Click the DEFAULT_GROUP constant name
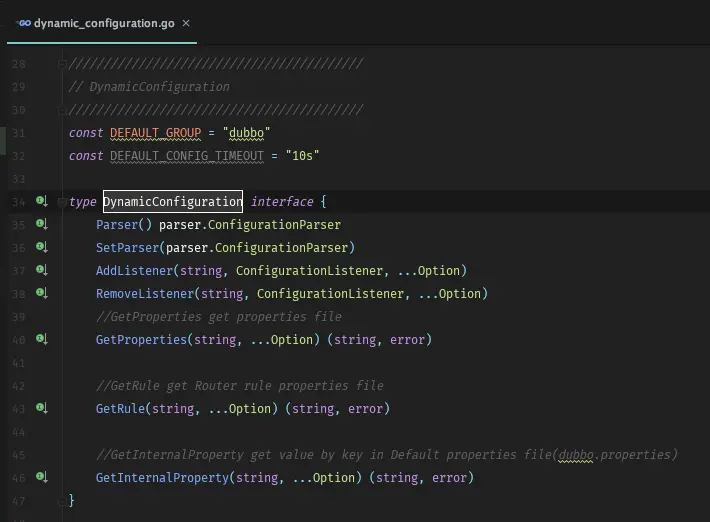This screenshot has height=522, width=710. [155, 133]
